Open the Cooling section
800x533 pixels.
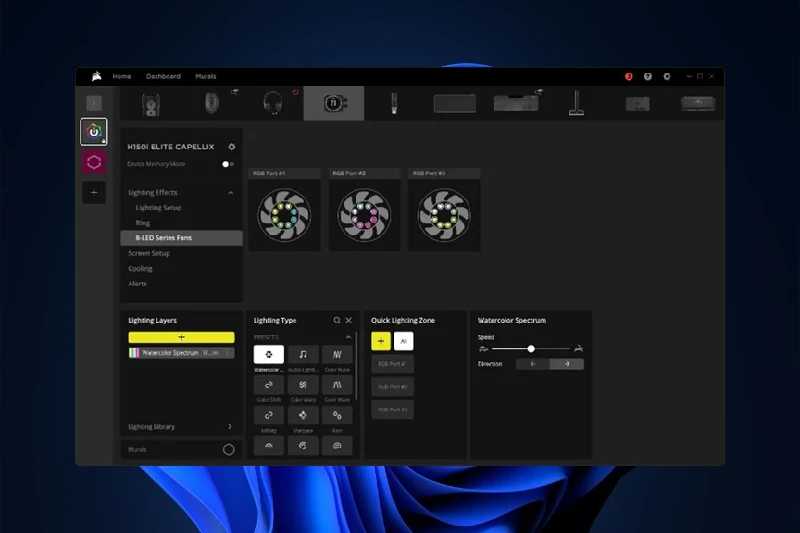tap(140, 268)
